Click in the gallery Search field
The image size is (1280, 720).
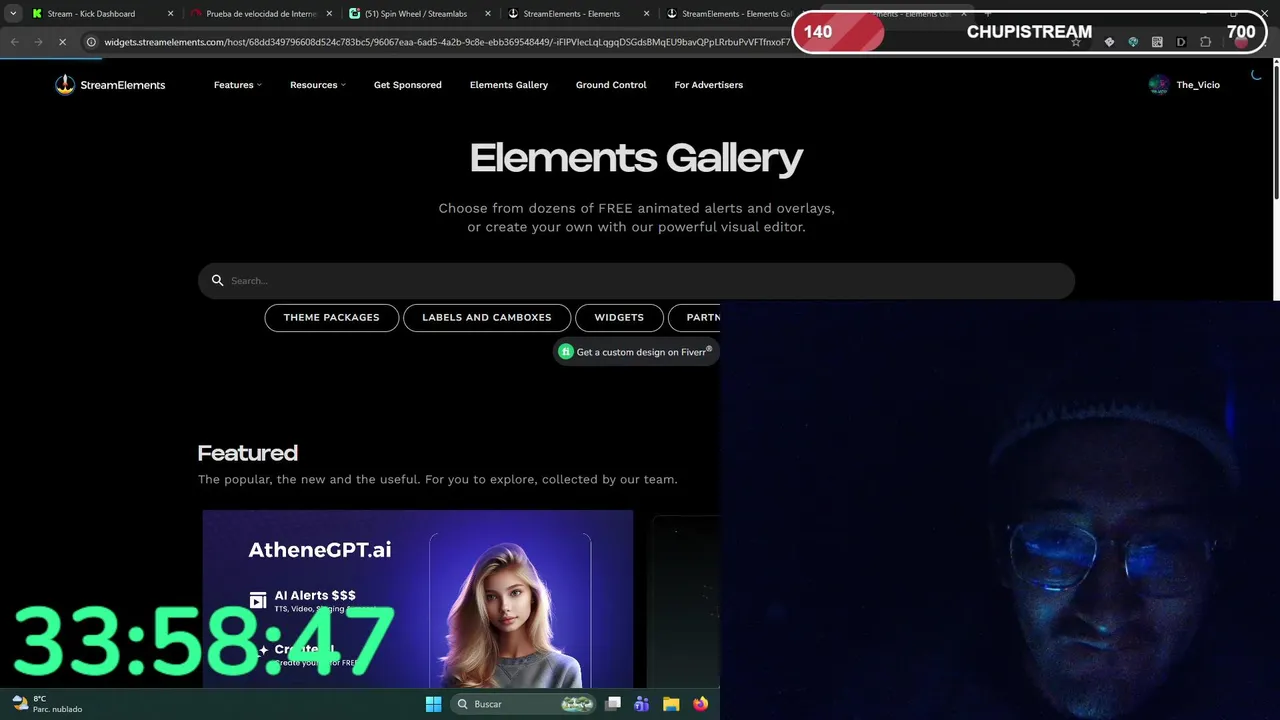pyautogui.click(x=636, y=281)
